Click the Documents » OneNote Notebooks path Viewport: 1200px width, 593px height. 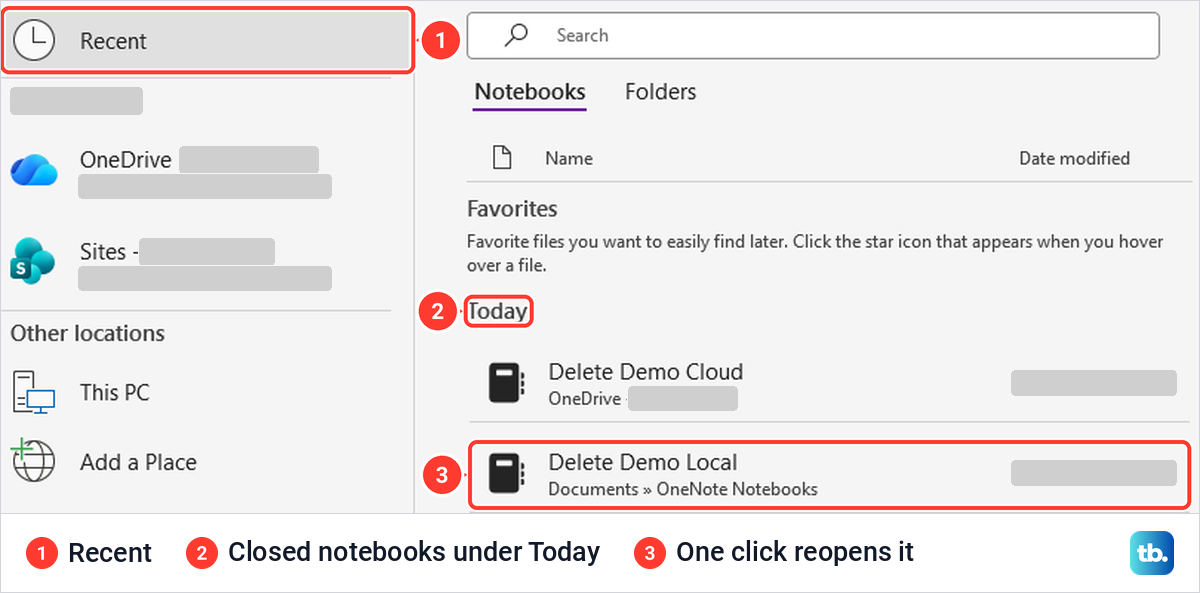[683, 489]
